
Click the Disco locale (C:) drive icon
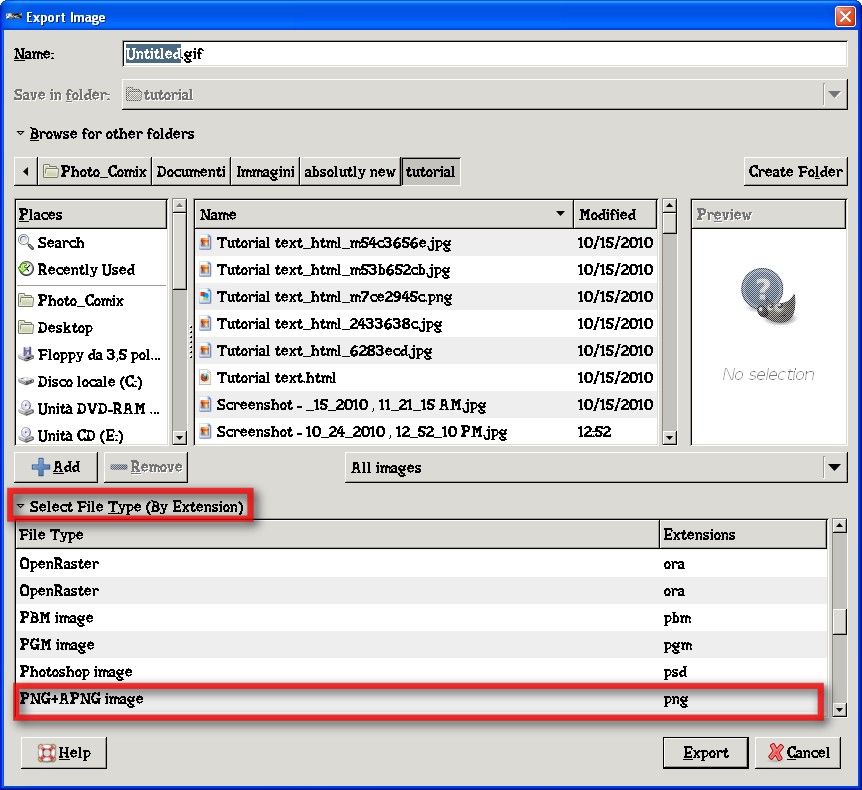[26, 381]
